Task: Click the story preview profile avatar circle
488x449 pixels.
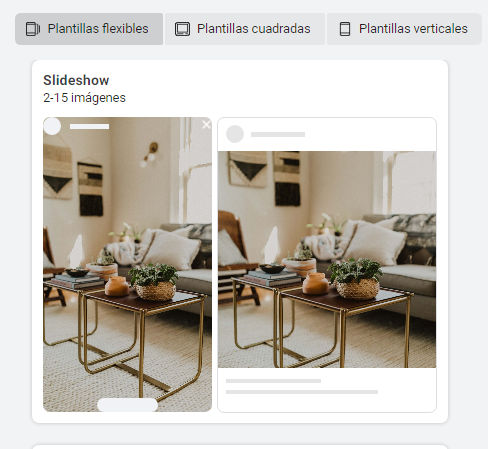Action: (x=52, y=126)
